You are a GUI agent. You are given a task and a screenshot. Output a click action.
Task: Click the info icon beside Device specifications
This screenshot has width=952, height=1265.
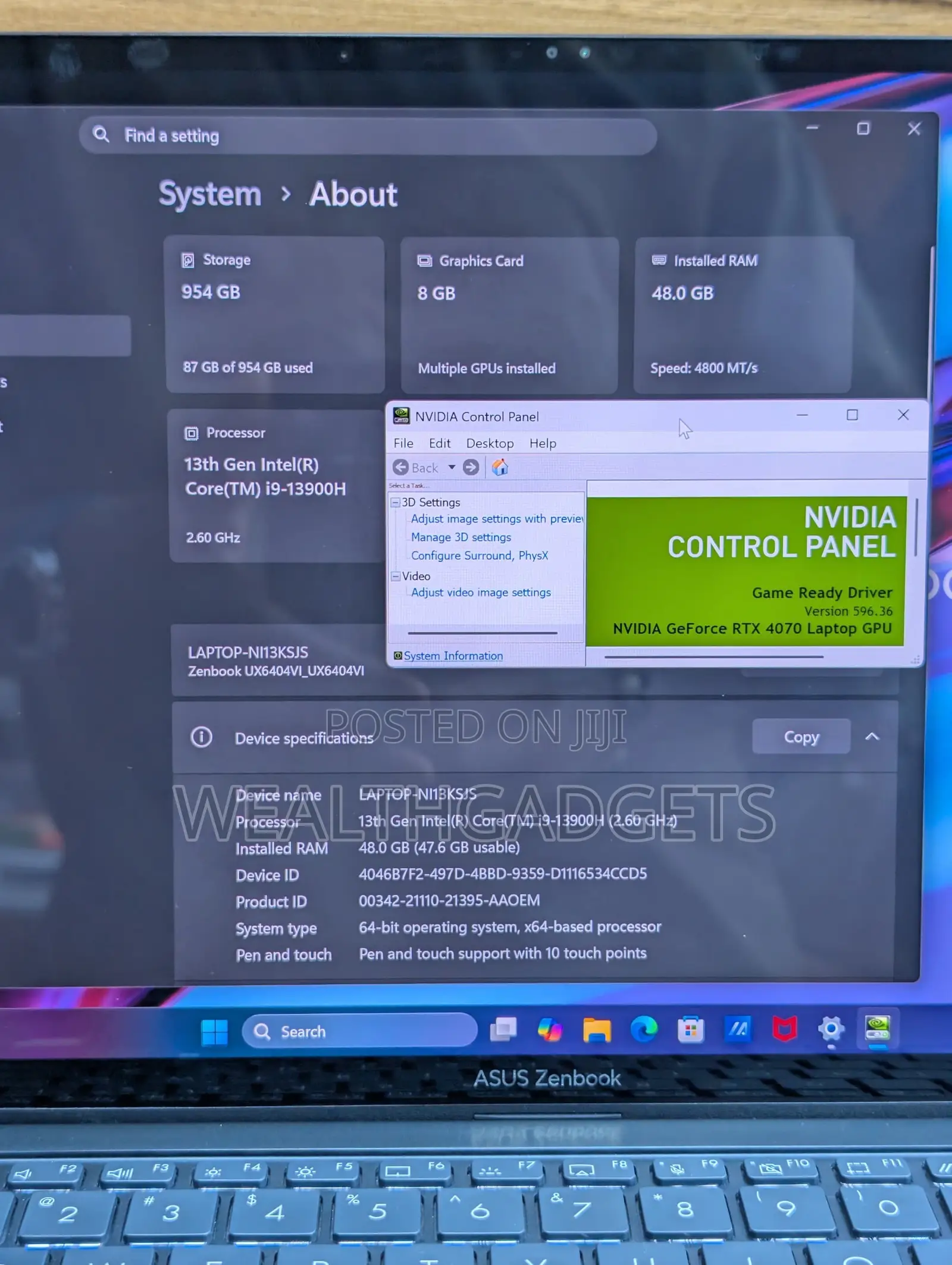pos(201,737)
